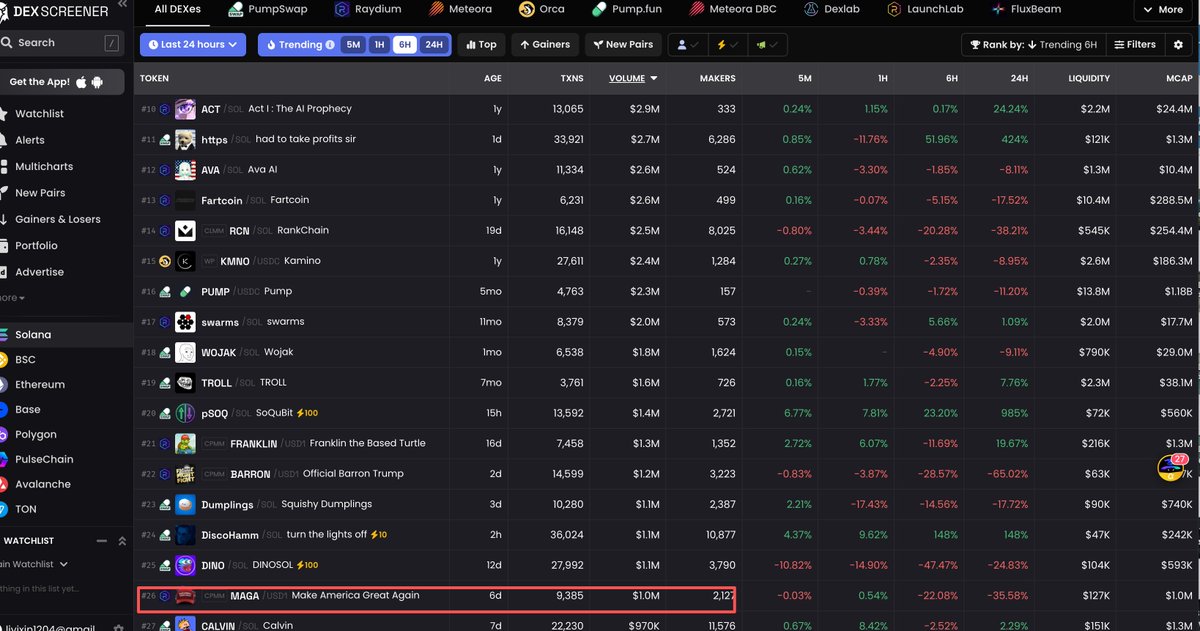1200x631 pixels.
Task: Click the ACT token avatar image
Action: pos(185,109)
